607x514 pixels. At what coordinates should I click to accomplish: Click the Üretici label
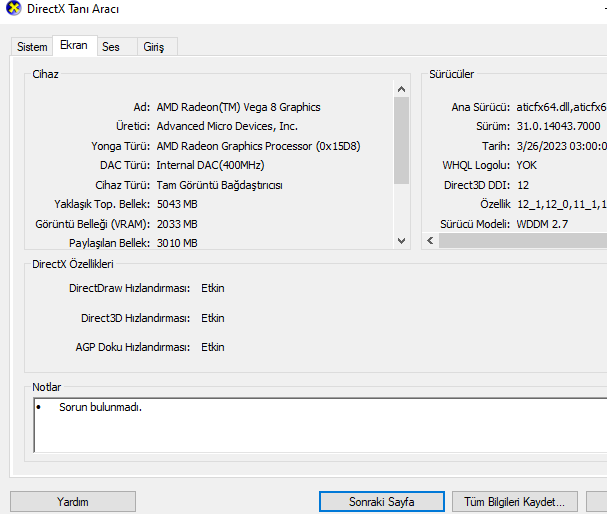(x=133, y=126)
